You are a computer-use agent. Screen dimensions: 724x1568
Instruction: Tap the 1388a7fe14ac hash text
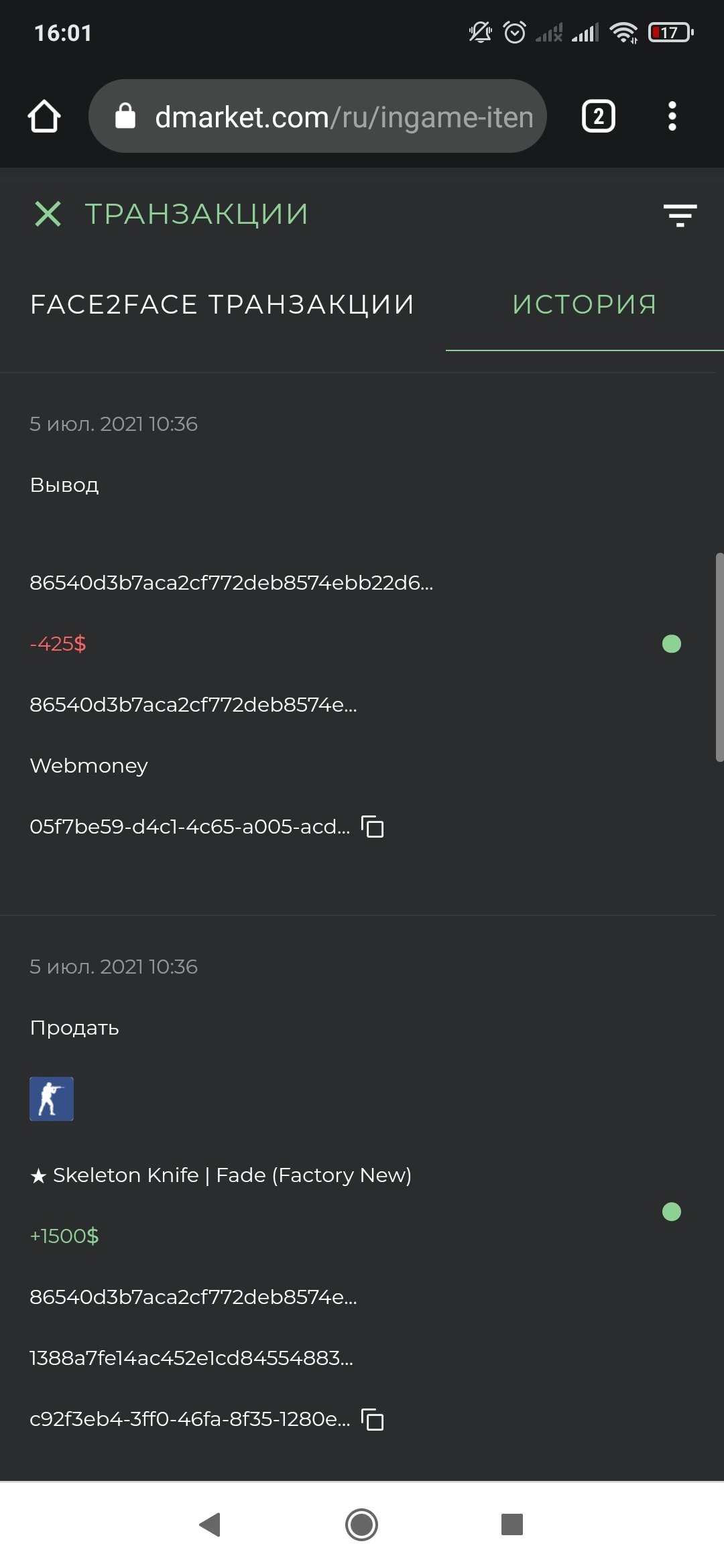coord(191,1358)
